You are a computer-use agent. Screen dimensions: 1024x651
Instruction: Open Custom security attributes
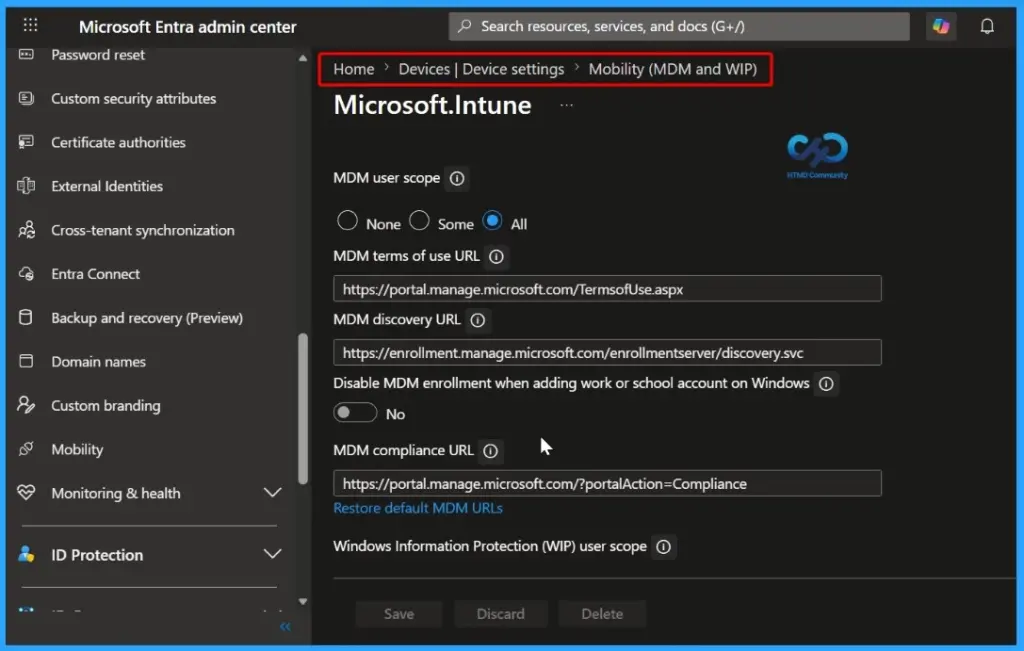click(134, 99)
